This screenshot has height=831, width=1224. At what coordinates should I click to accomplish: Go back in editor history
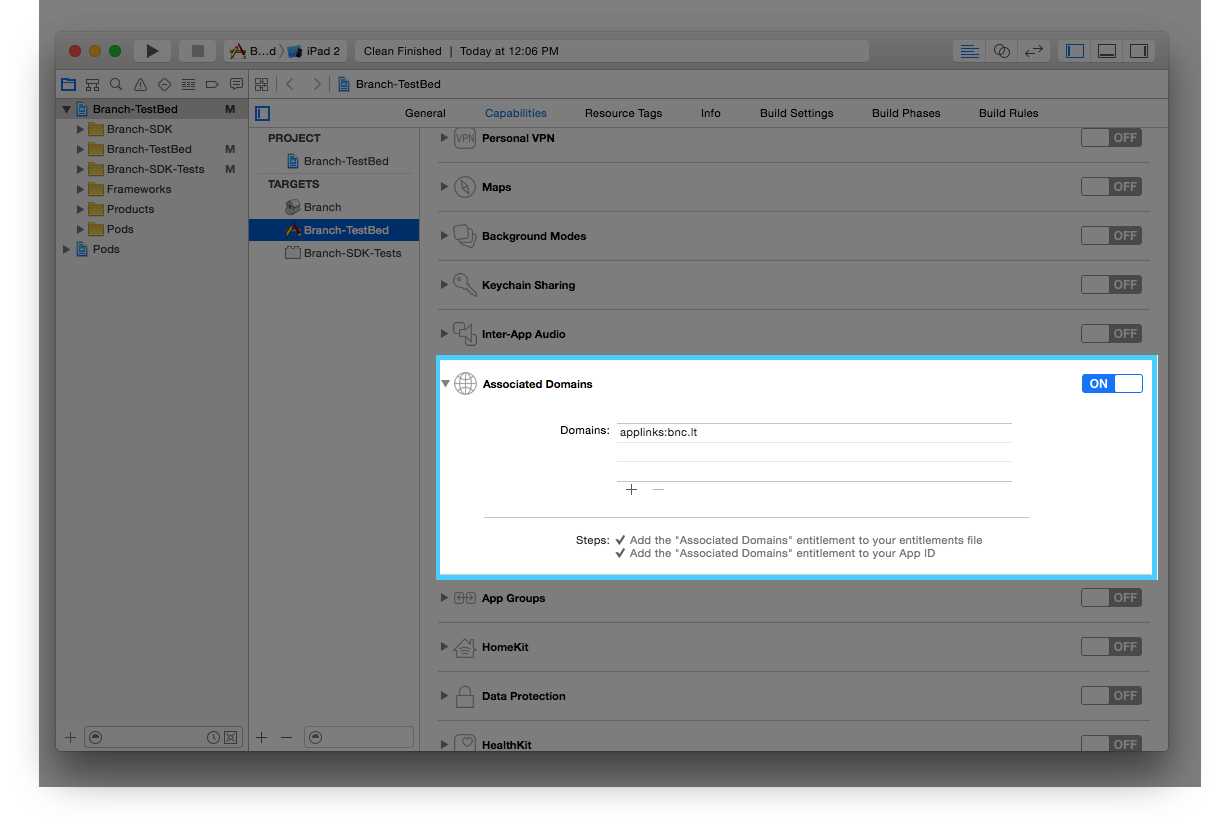[290, 84]
